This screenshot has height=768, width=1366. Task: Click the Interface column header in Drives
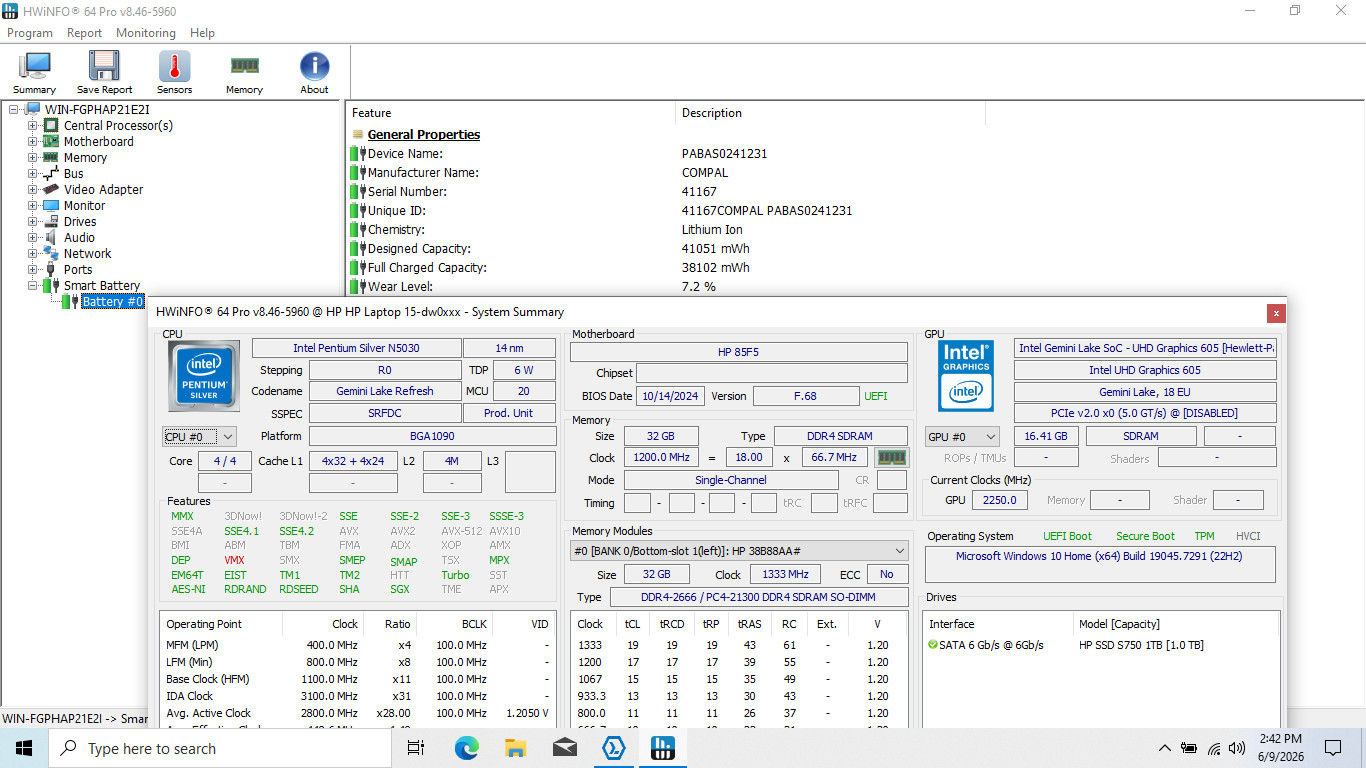click(x=998, y=624)
